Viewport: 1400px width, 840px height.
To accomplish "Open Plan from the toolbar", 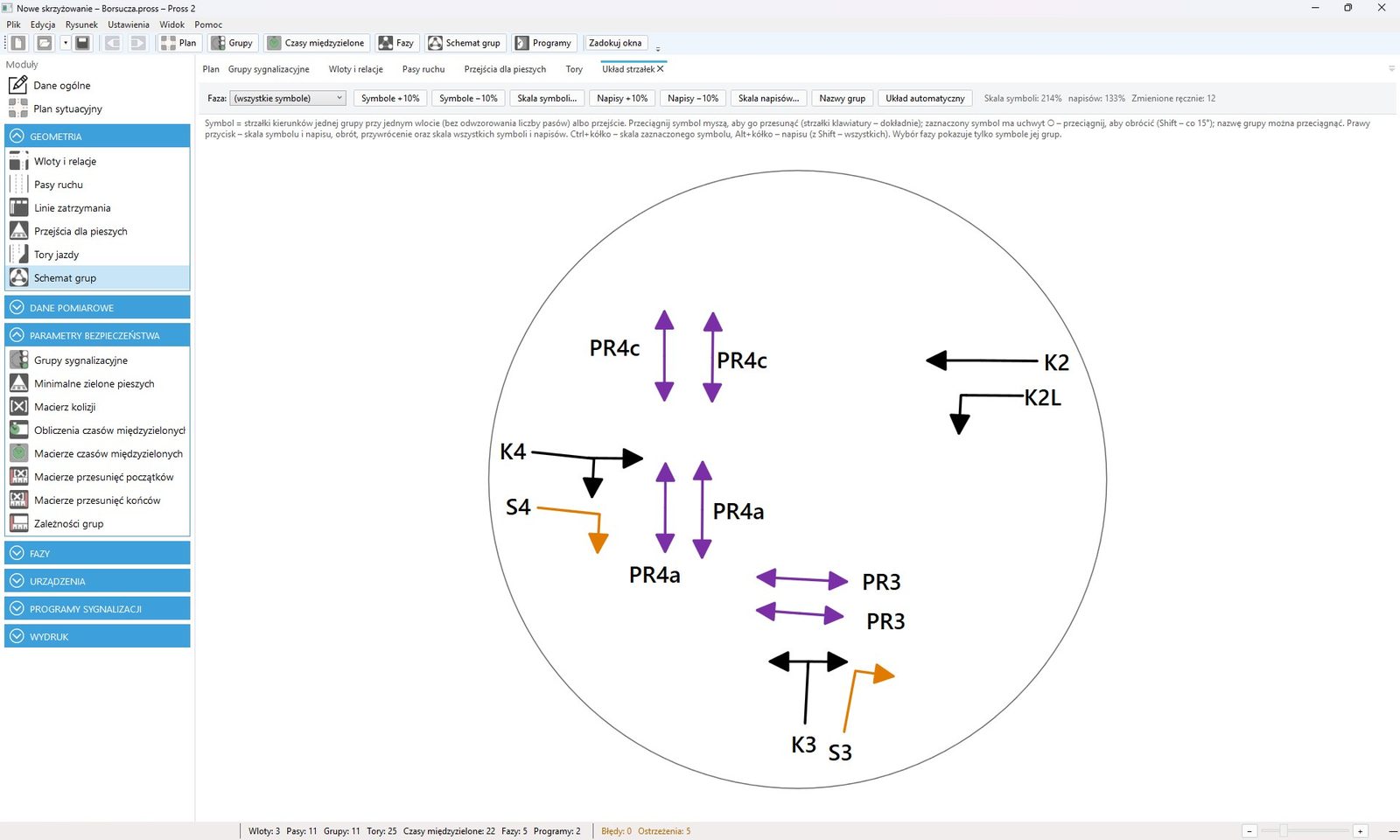I will coord(179,43).
